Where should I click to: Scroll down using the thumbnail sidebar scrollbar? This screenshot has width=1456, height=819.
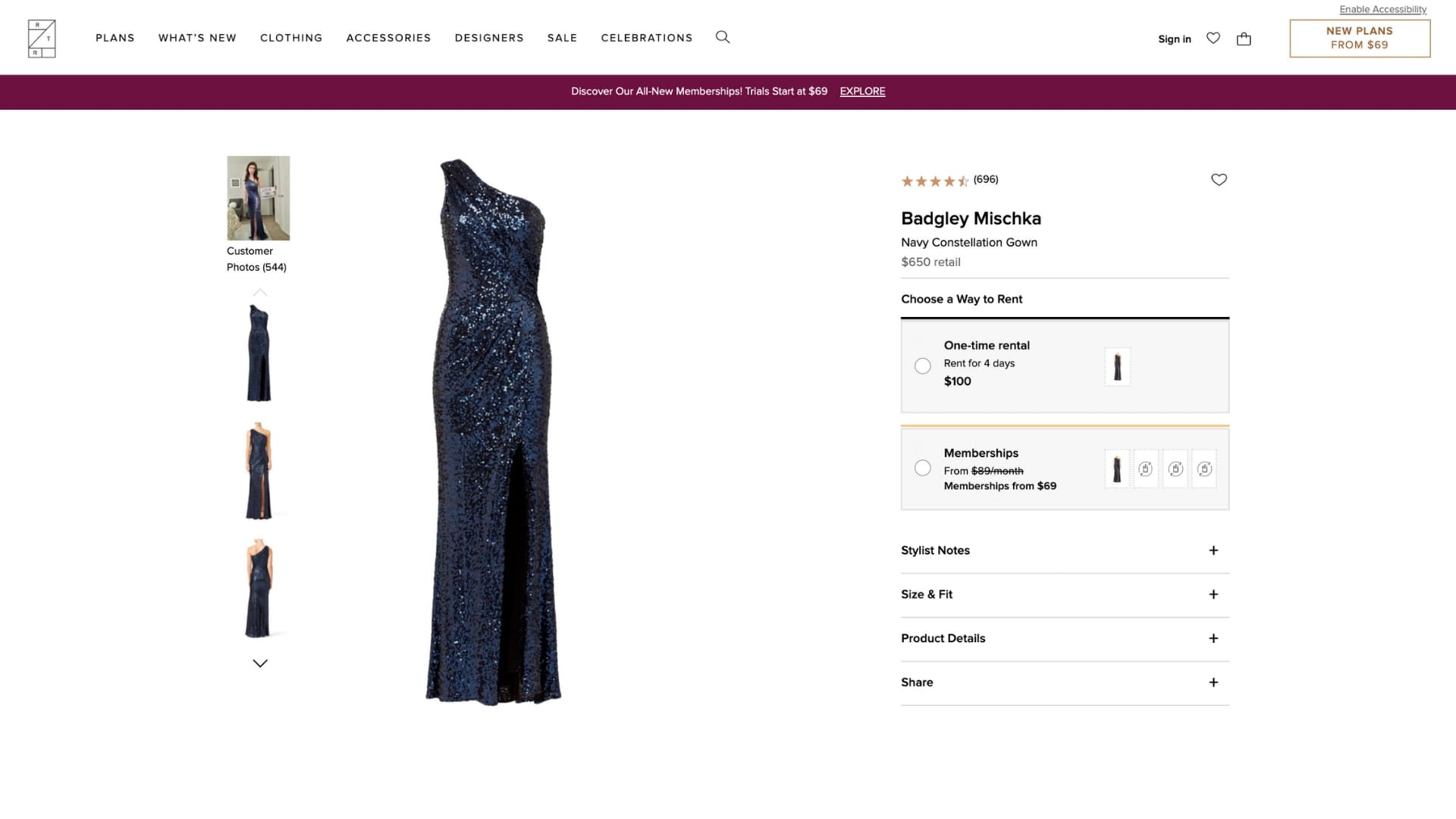pos(259,663)
